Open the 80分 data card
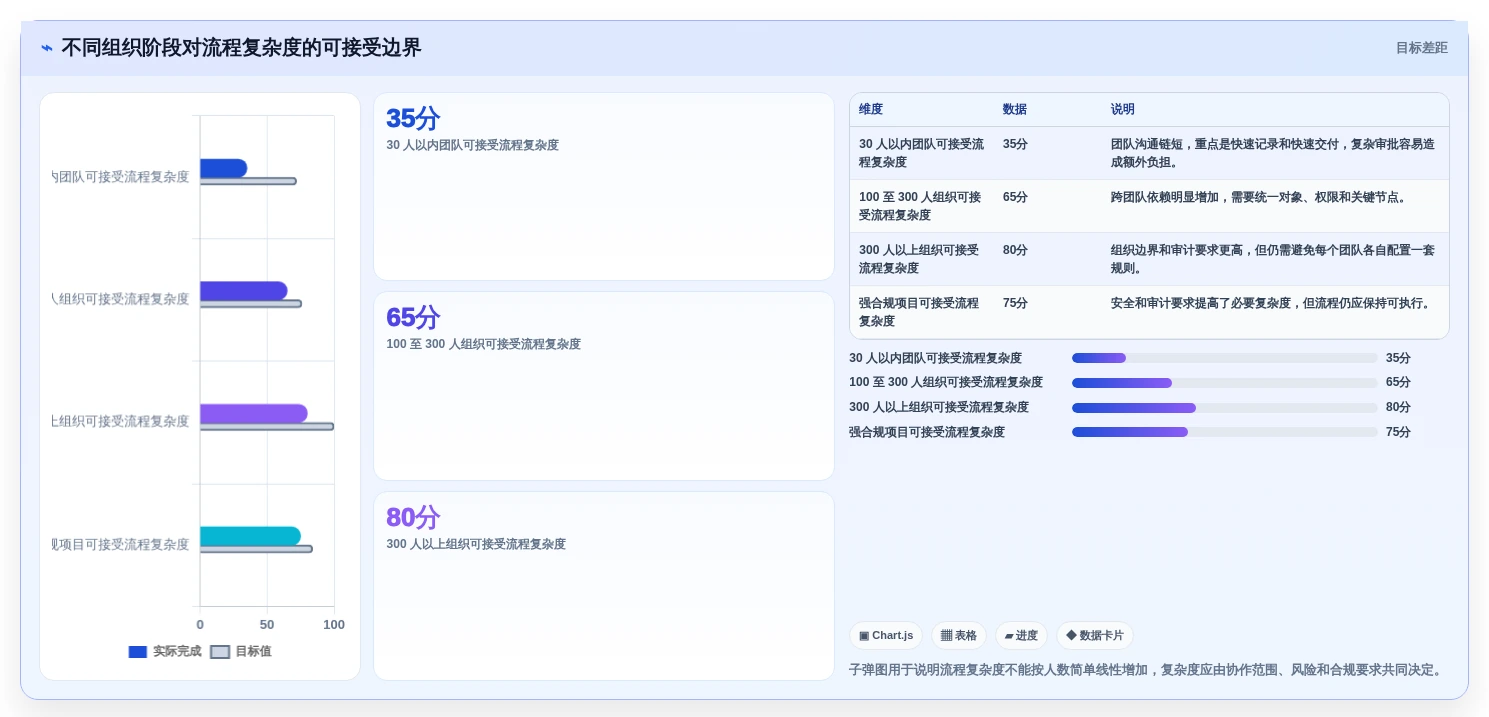Screen dimensions: 1489x717 click(604, 586)
